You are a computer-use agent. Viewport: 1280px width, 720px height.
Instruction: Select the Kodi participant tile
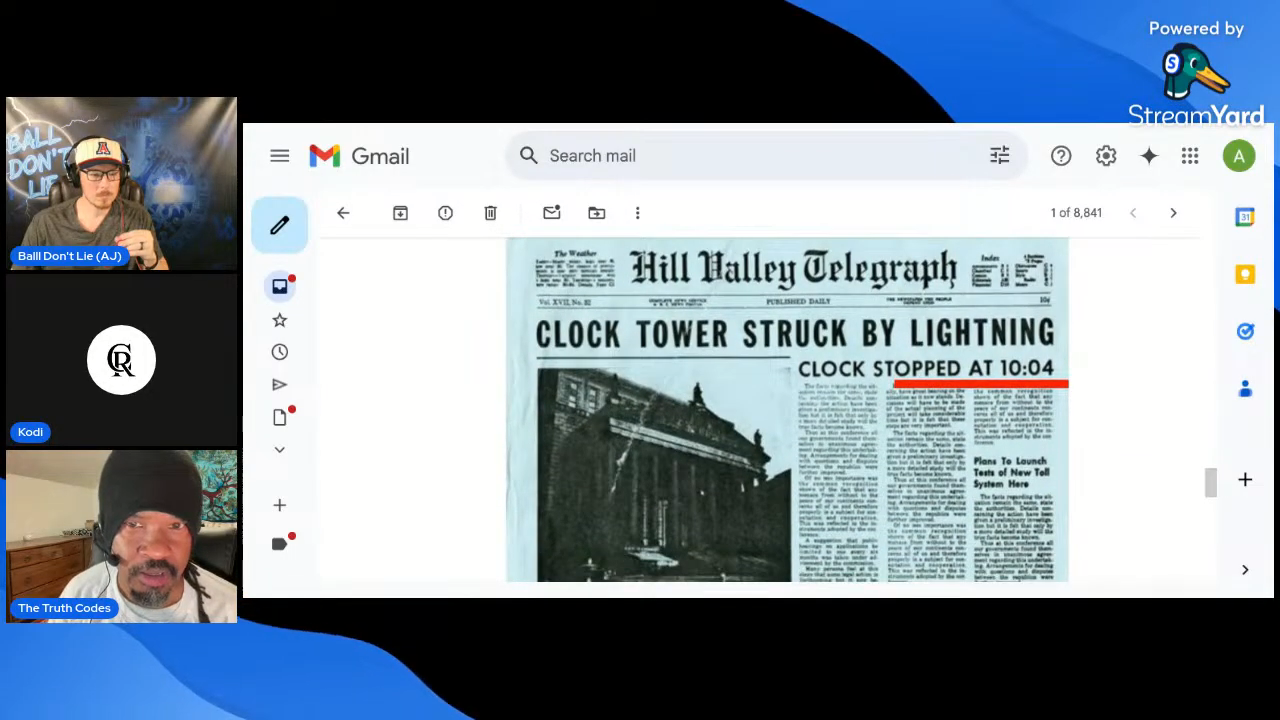click(x=121, y=360)
